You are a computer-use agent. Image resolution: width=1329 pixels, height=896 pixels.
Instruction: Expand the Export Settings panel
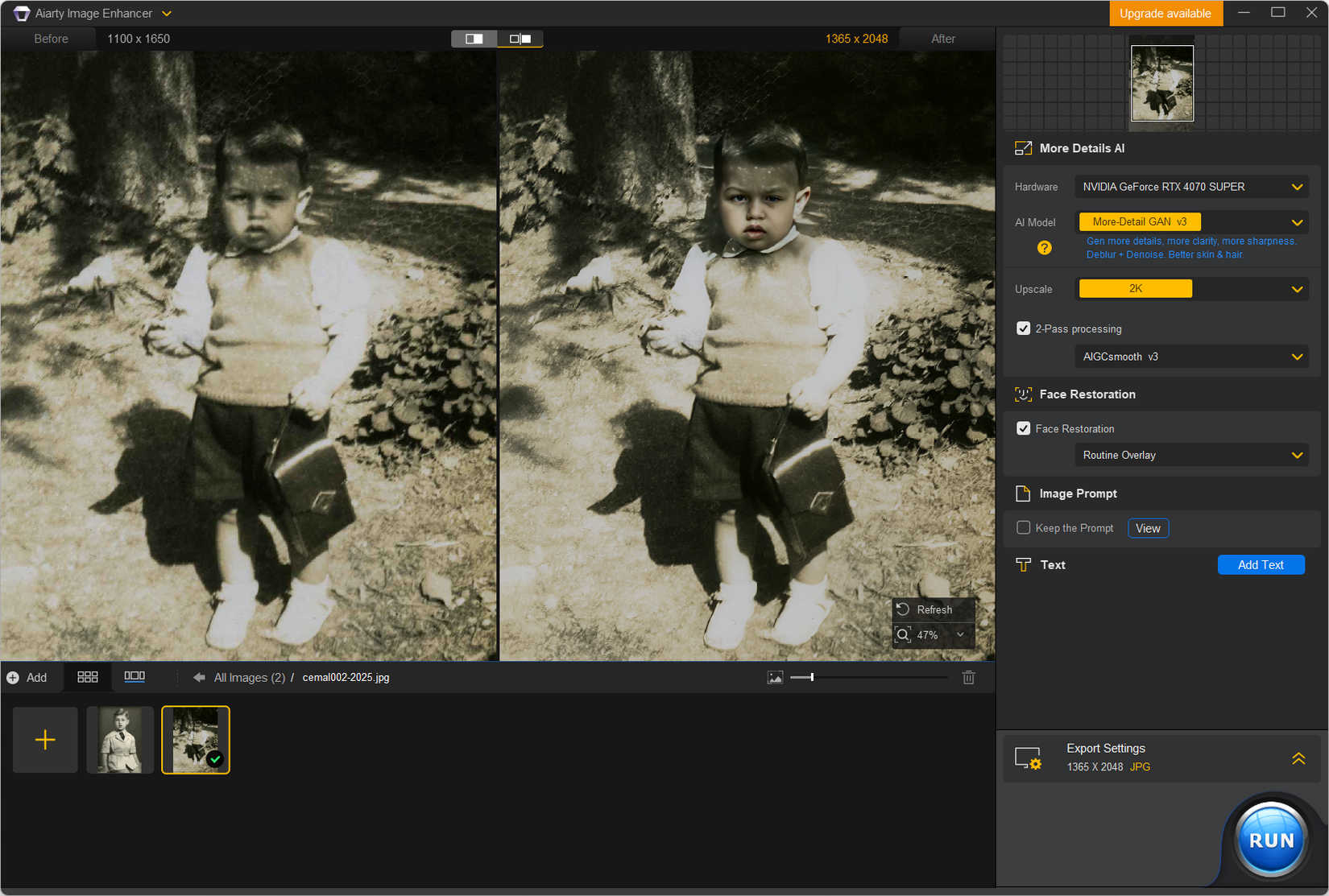(1298, 758)
